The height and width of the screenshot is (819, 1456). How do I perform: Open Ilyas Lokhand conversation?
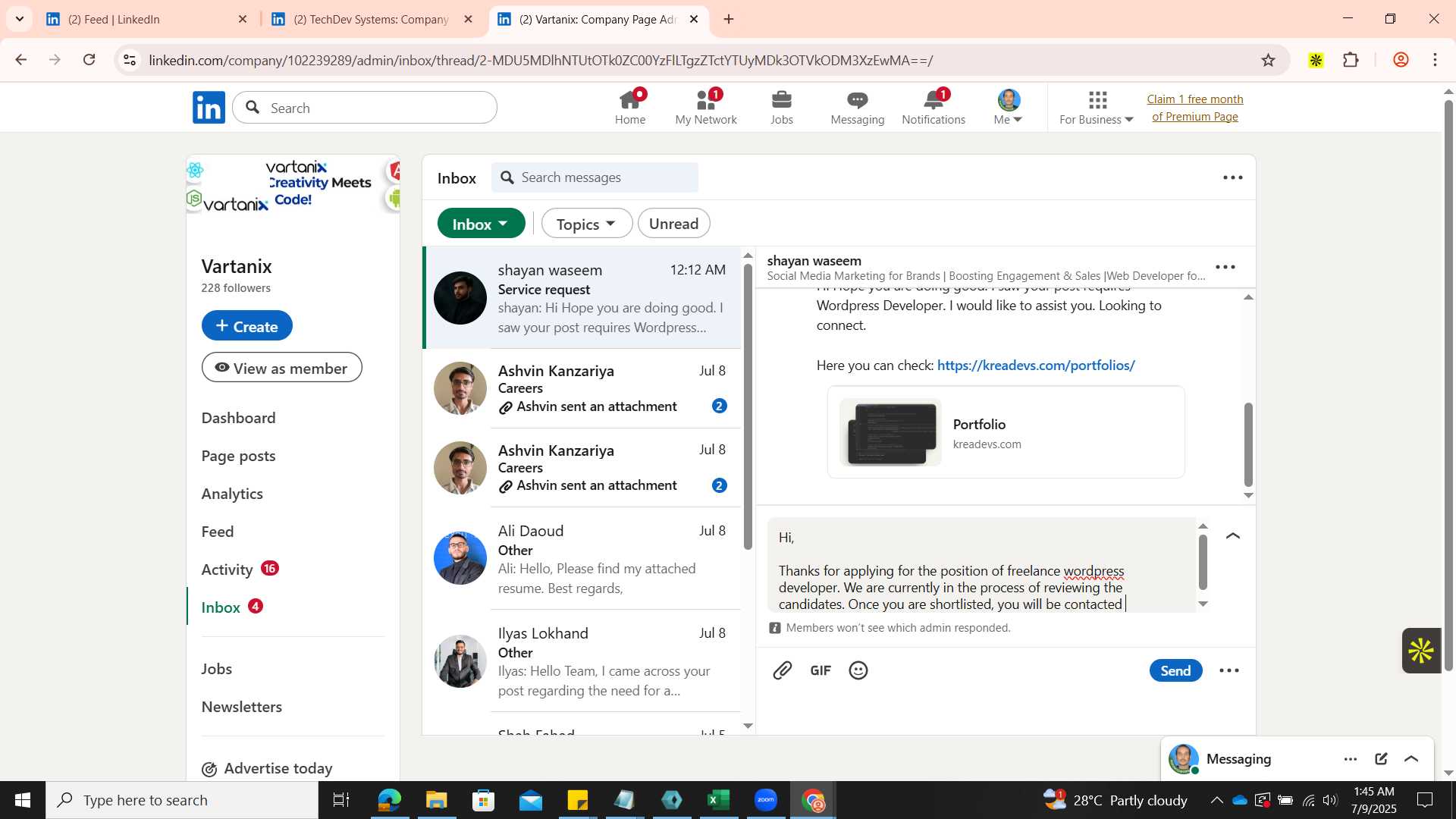(x=582, y=661)
